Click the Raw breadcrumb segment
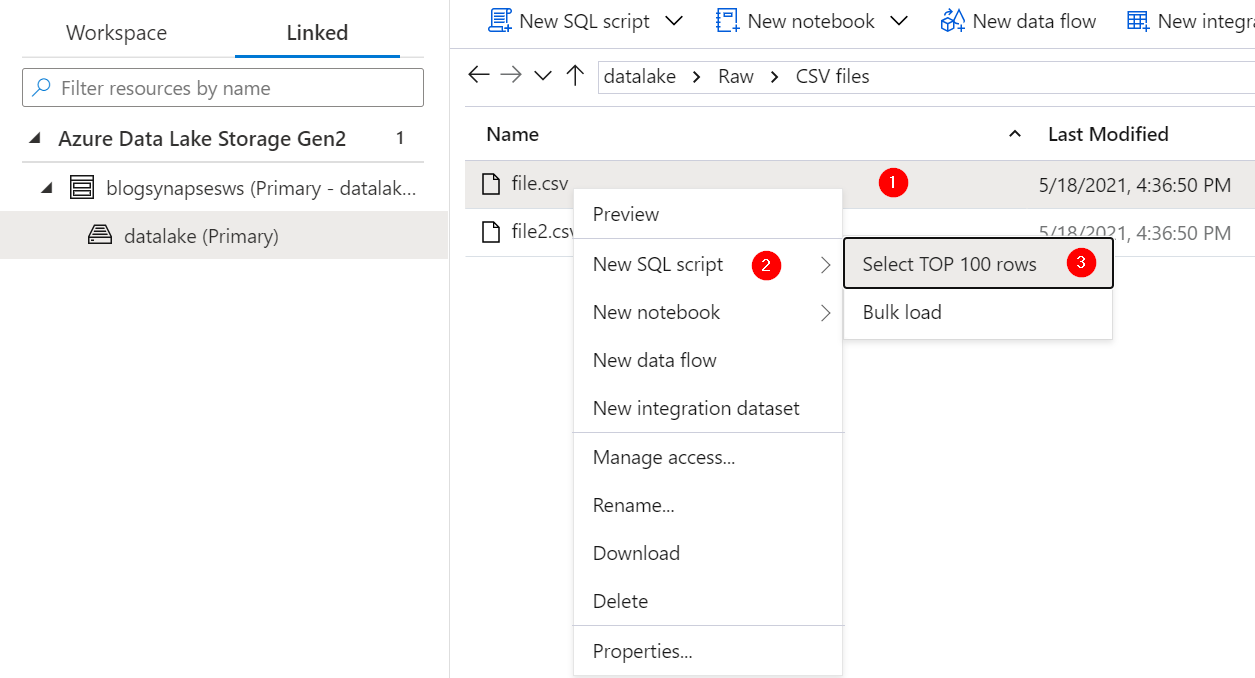1255x678 pixels. tap(736, 76)
